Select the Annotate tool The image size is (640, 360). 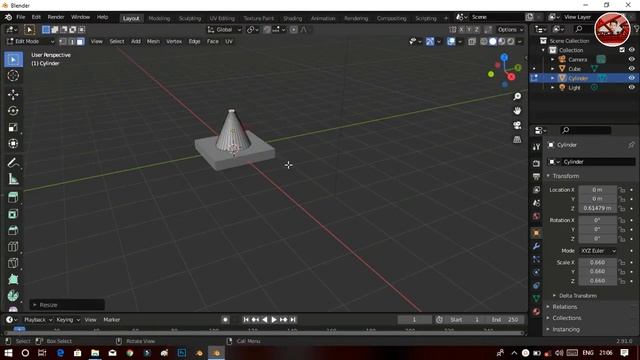(13, 163)
